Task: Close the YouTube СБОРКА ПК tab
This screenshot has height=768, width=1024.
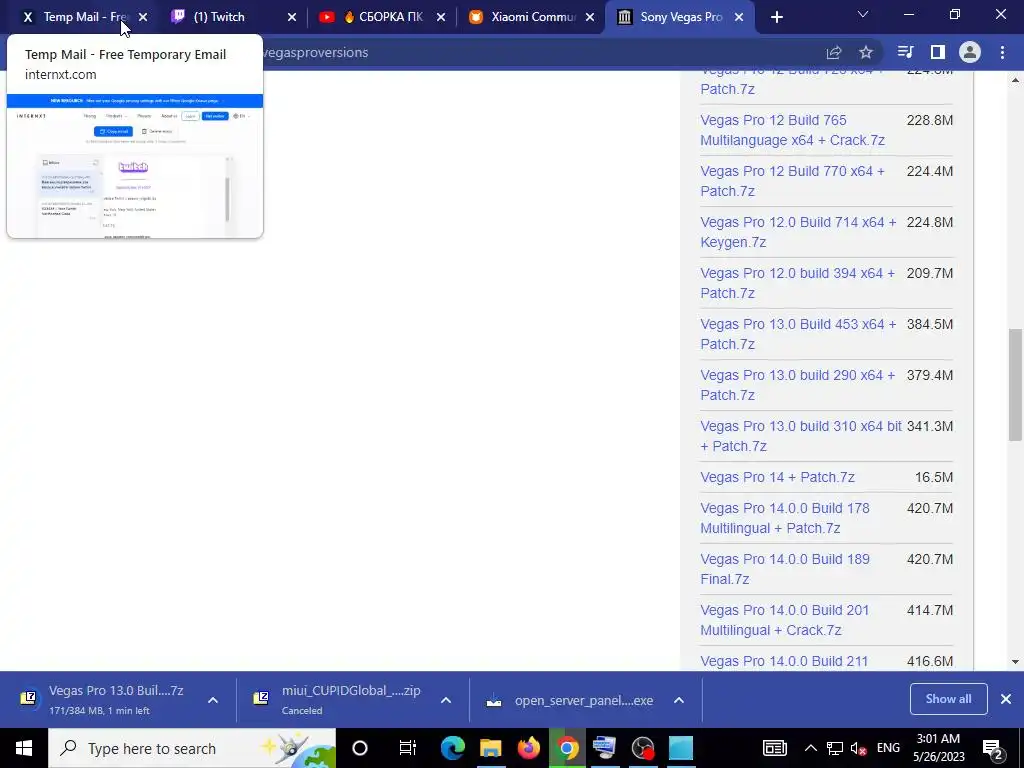Action: click(441, 17)
